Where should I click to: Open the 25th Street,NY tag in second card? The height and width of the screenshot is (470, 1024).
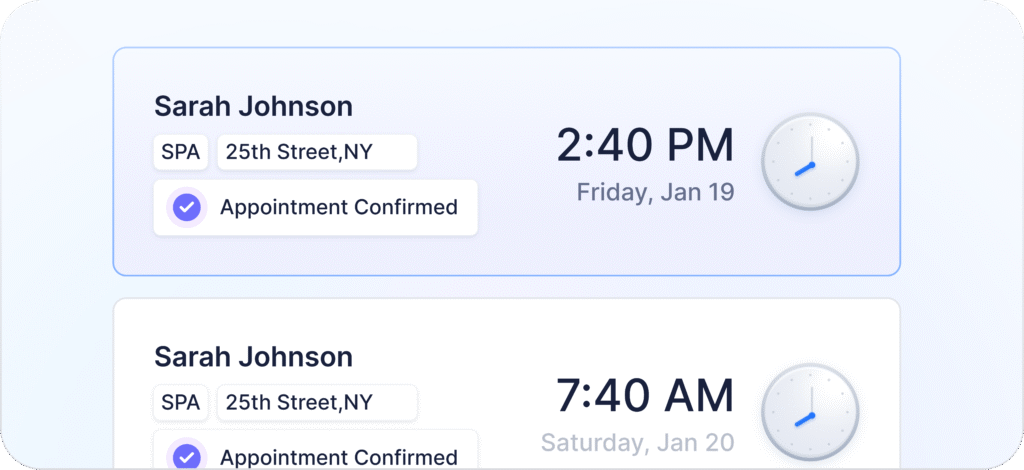coord(317,402)
